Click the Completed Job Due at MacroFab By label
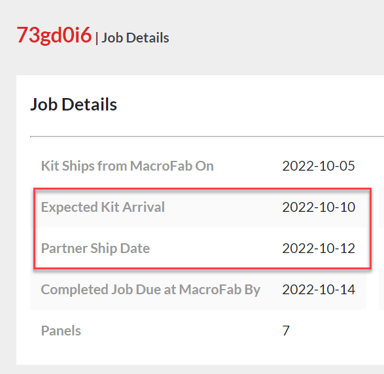The width and height of the screenshot is (384, 374). coord(150,289)
